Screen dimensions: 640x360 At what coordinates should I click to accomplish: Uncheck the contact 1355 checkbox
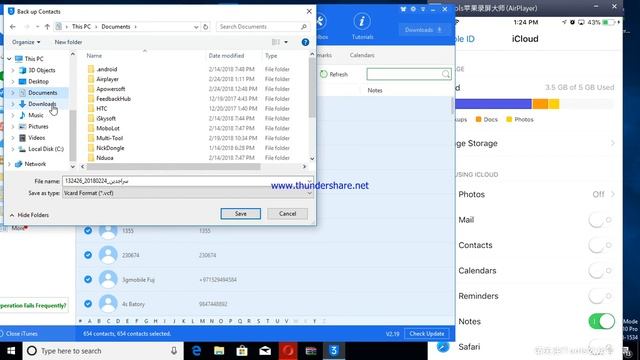click(88, 231)
